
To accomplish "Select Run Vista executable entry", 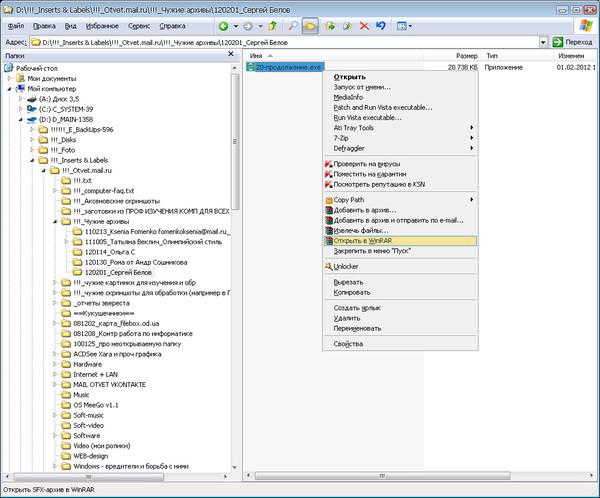I will pyautogui.click(x=400, y=118).
